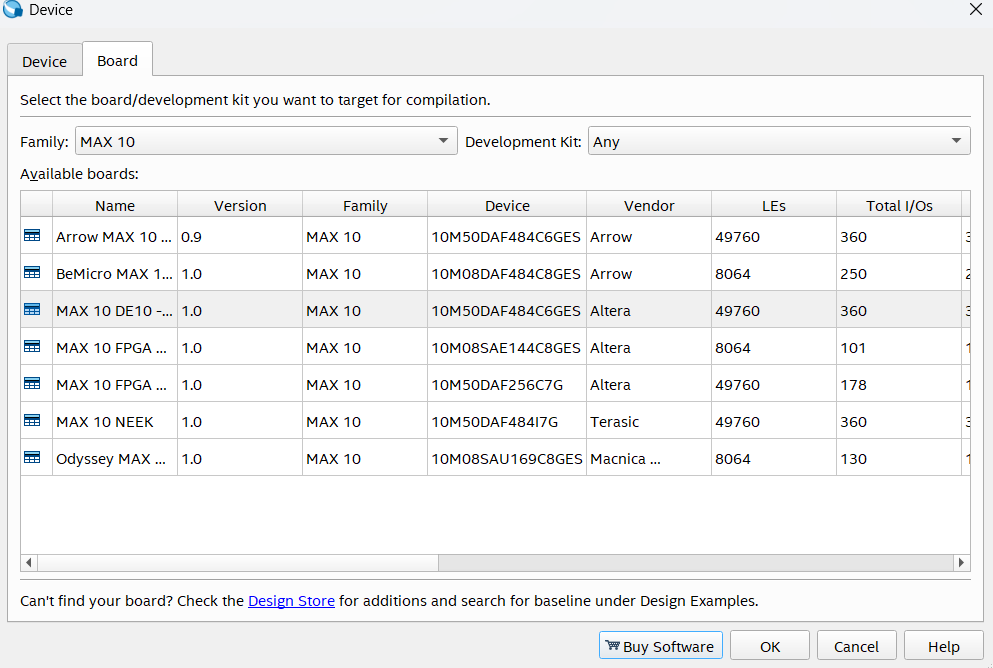Screen dimensions: 993x668
Task: Click the 10M08SAE144C8GES board row icon
Action: point(32,347)
